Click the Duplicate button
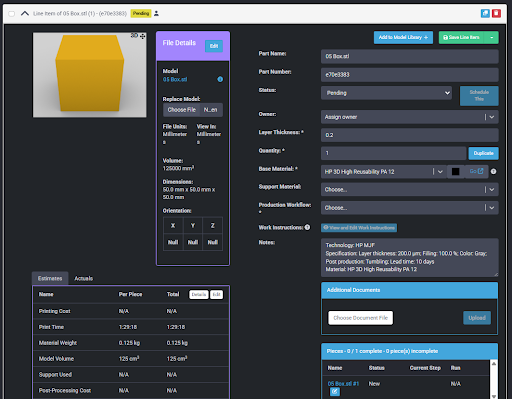Viewport: 512px width, 399px height. pyautogui.click(x=483, y=153)
